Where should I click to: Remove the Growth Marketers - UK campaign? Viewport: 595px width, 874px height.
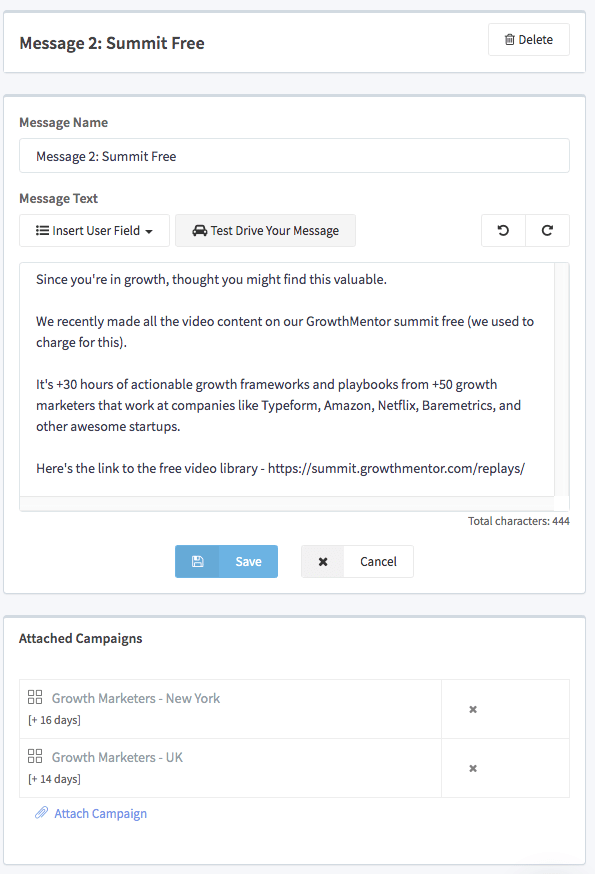[473, 768]
